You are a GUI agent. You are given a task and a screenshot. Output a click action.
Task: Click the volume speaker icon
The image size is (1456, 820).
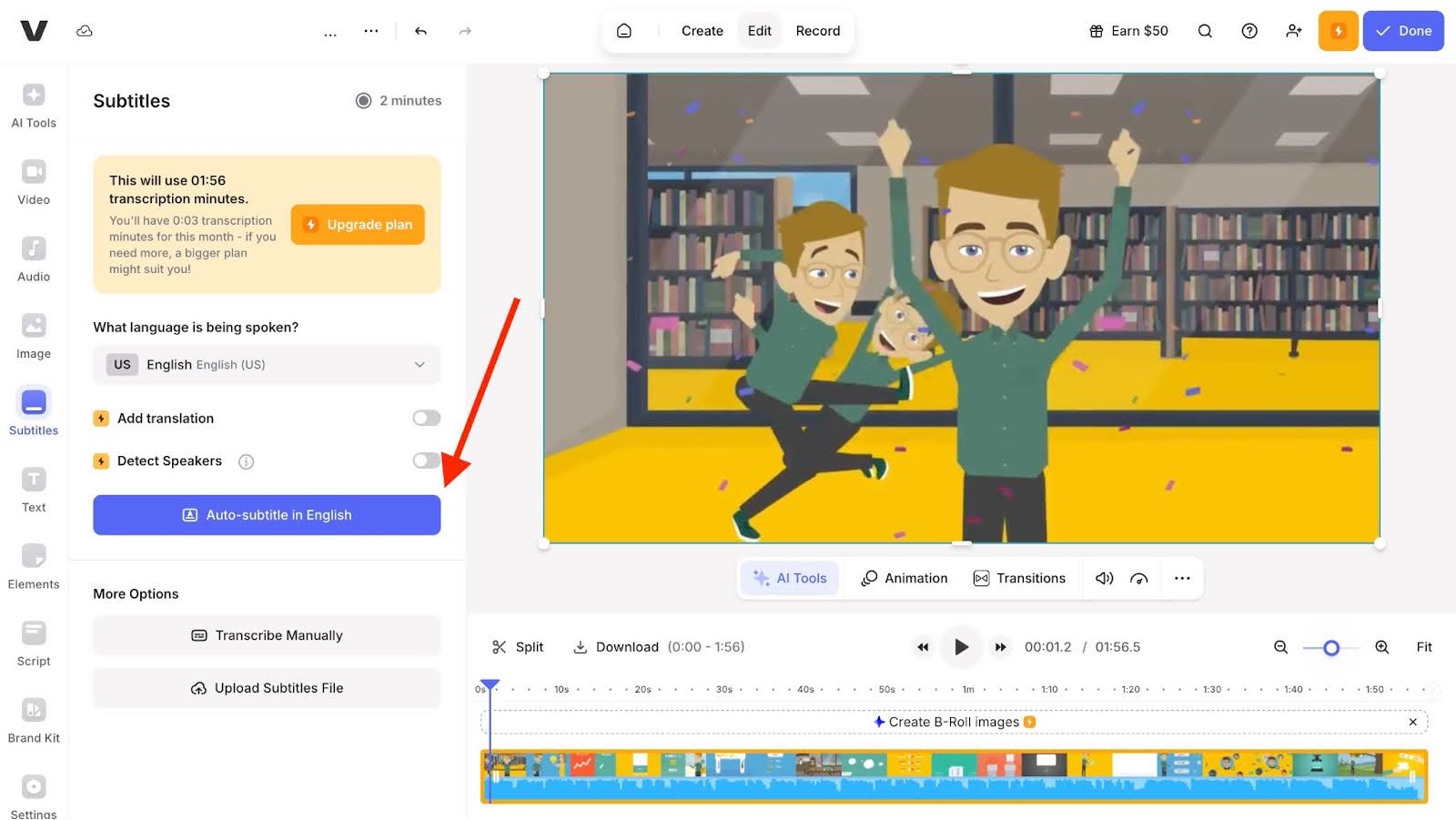coord(1104,579)
